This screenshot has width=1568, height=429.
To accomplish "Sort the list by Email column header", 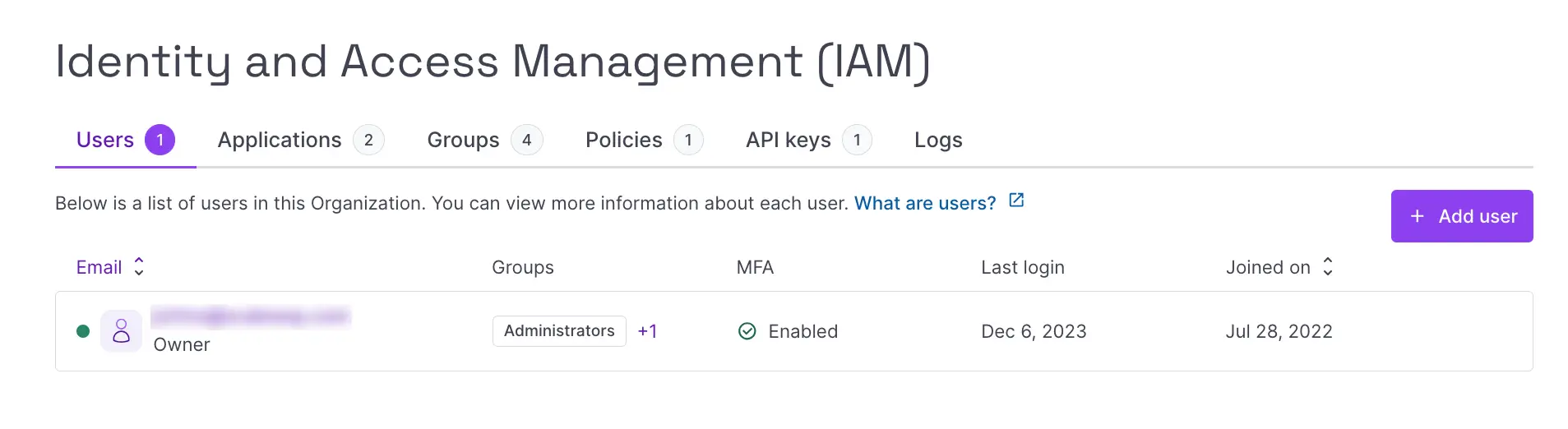I will point(99,267).
